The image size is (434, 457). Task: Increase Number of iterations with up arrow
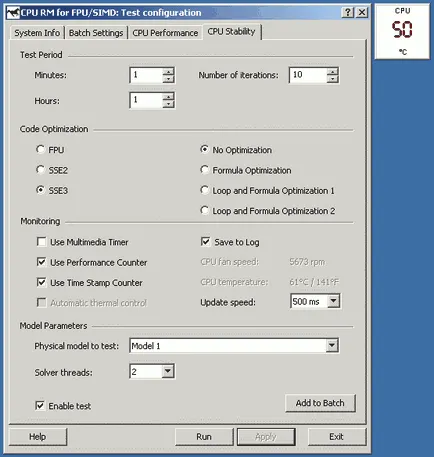[x=332, y=71]
